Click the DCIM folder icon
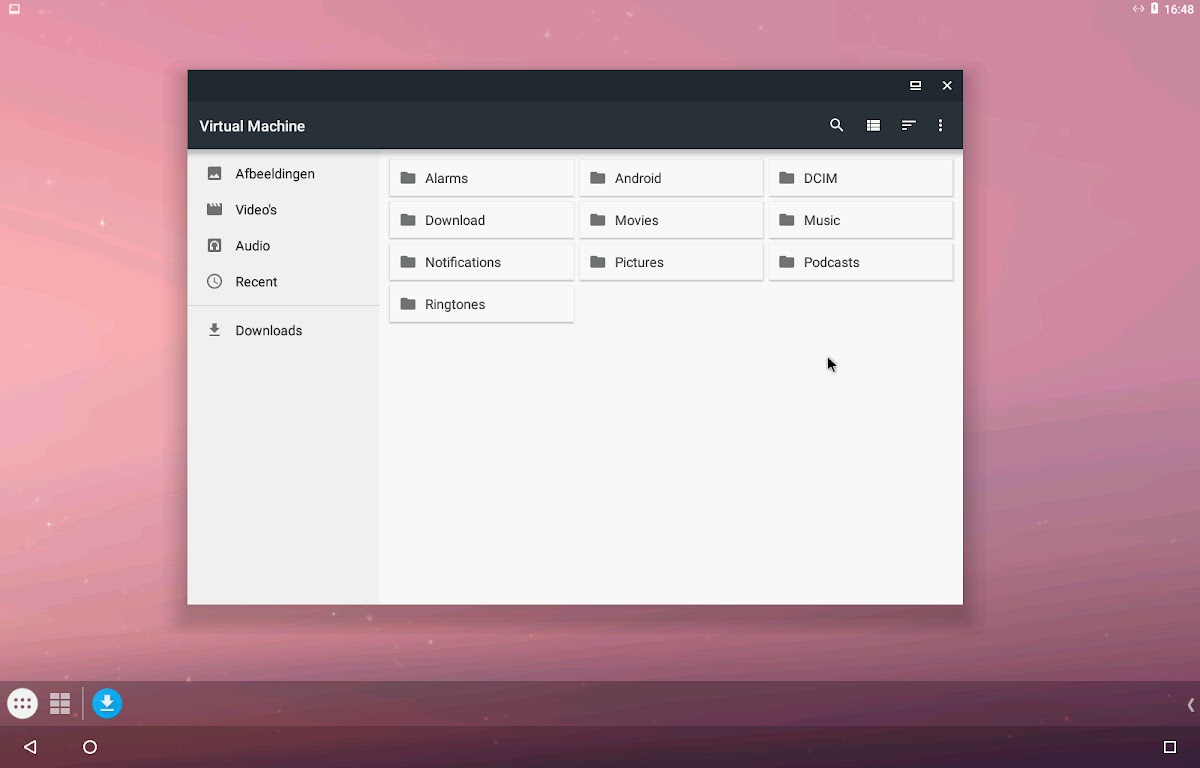Viewport: 1200px width, 768px height. 786,178
